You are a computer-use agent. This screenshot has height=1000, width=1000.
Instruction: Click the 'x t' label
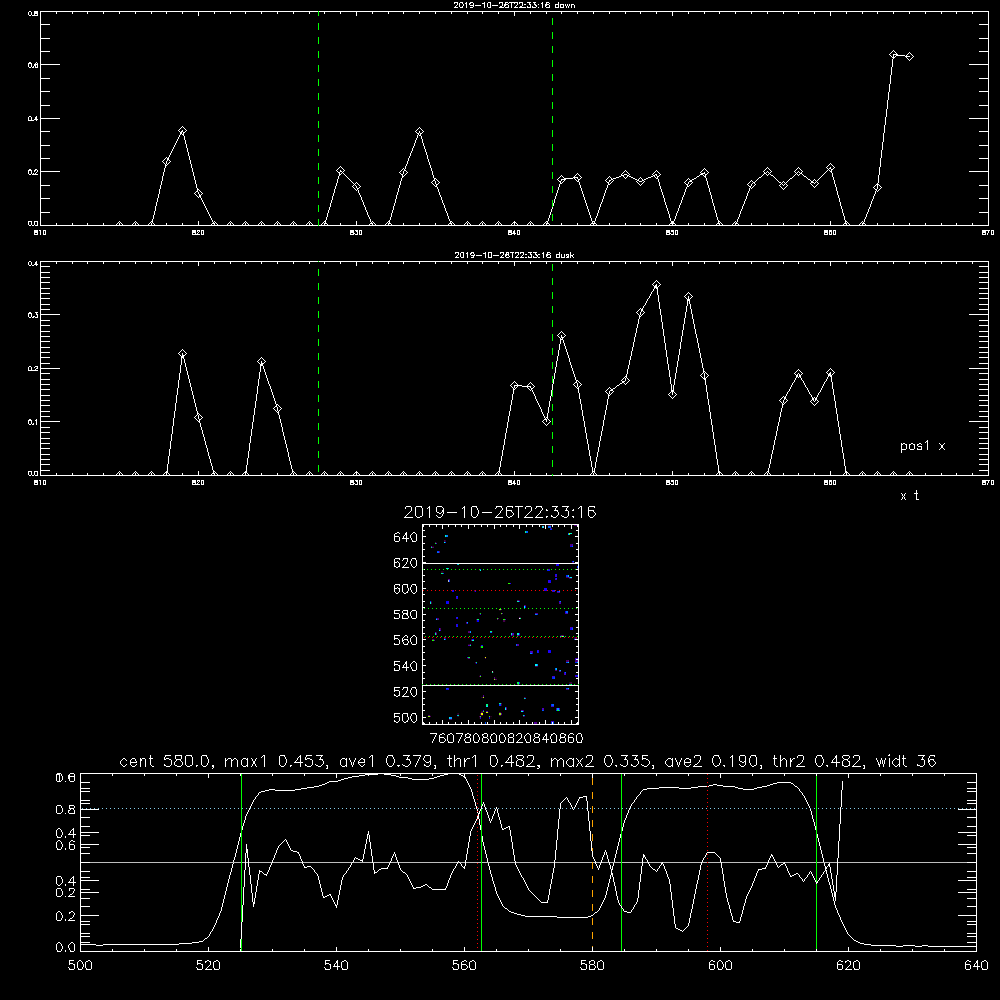[x=909, y=496]
